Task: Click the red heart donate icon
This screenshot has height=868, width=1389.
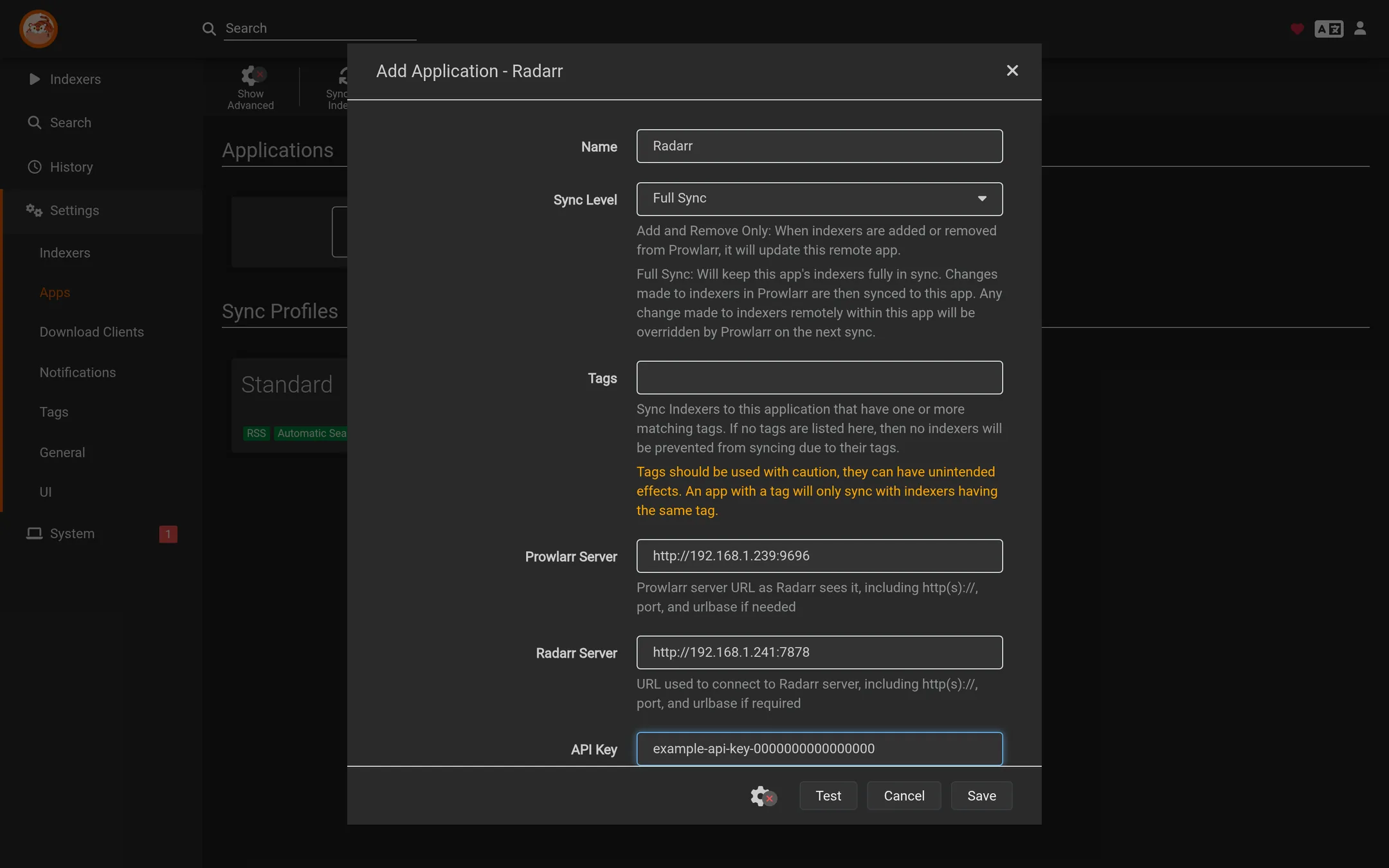Action: tap(1297, 29)
